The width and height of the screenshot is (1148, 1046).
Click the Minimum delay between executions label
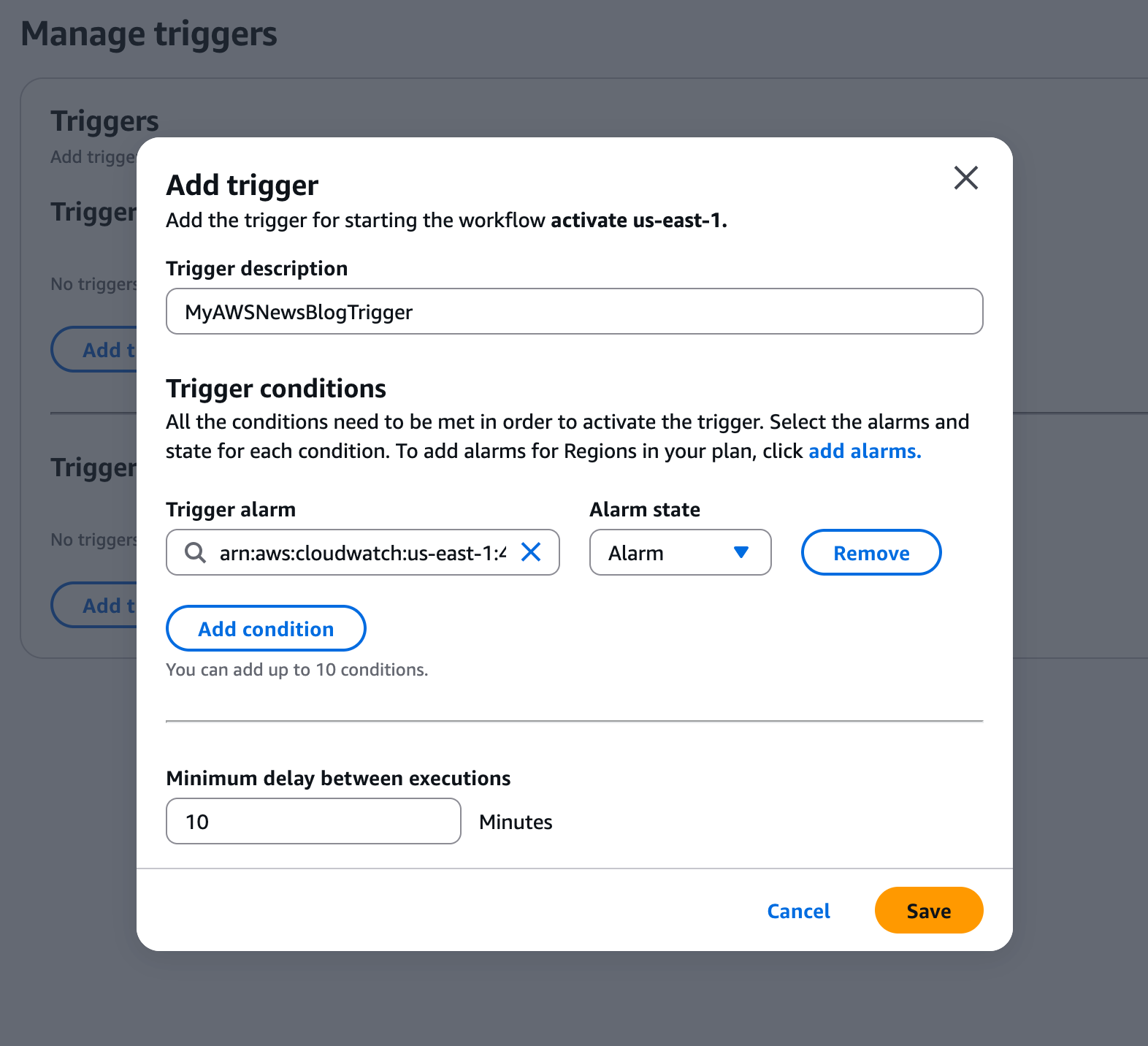coord(338,779)
